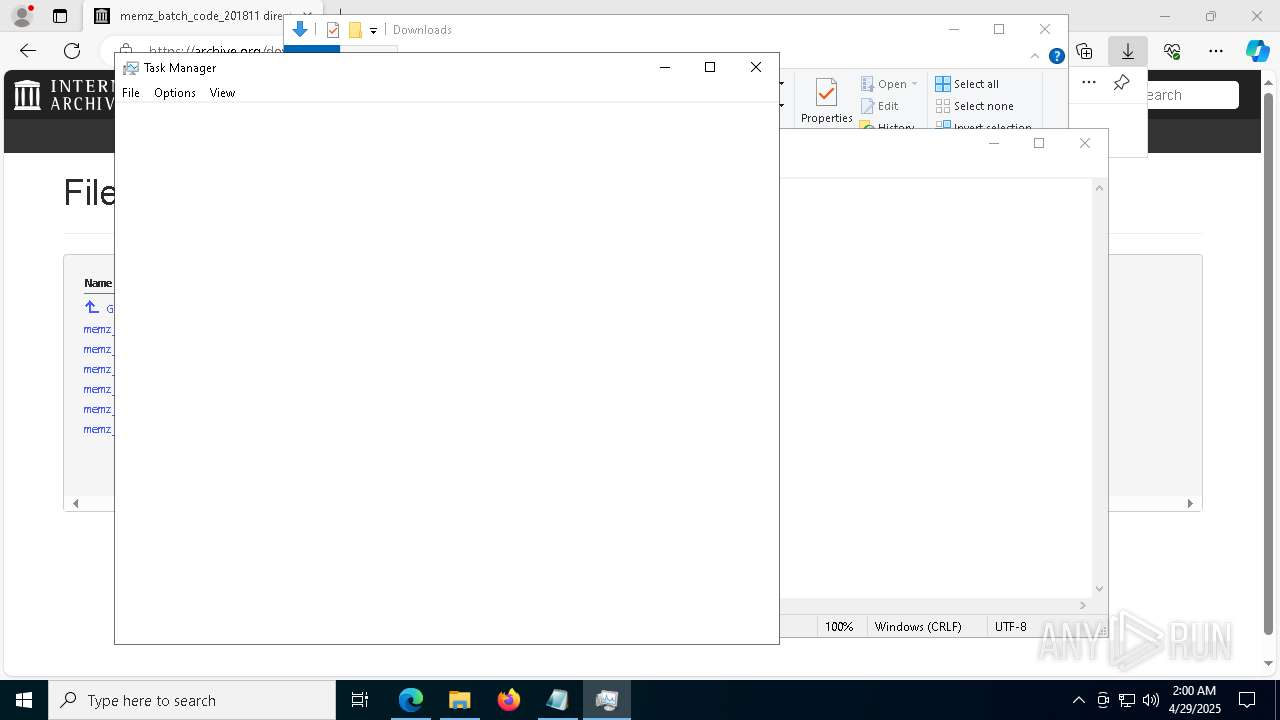Click the blue down-arrow icon in Downloads window

pos(299,30)
